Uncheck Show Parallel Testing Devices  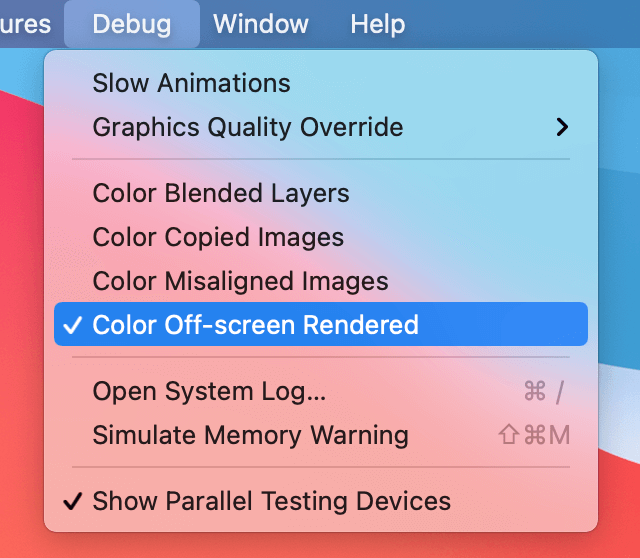click(271, 501)
